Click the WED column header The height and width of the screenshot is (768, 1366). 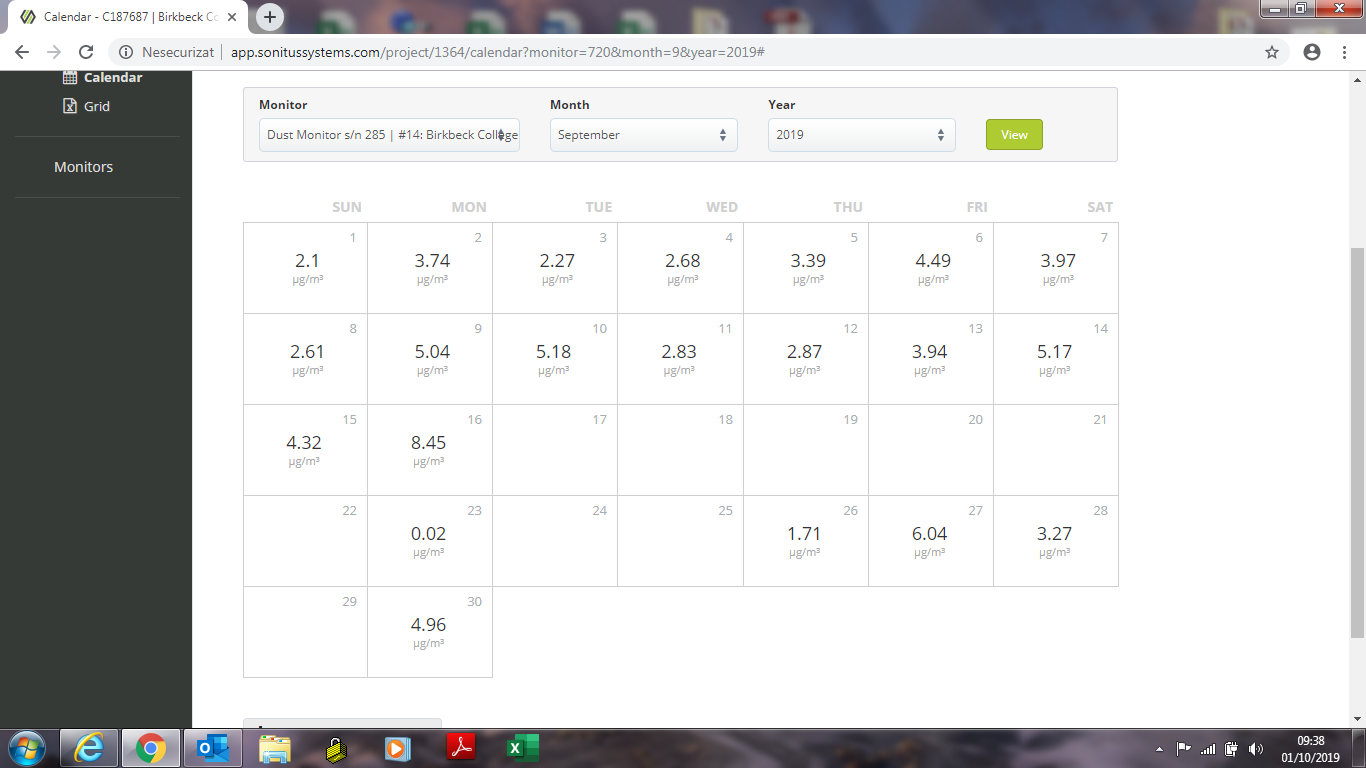pos(722,207)
